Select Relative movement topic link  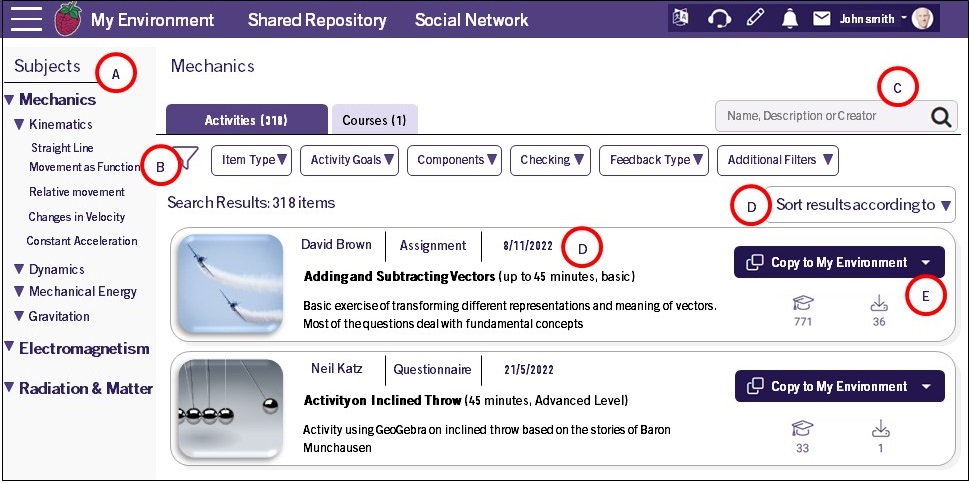pos(77,192)
